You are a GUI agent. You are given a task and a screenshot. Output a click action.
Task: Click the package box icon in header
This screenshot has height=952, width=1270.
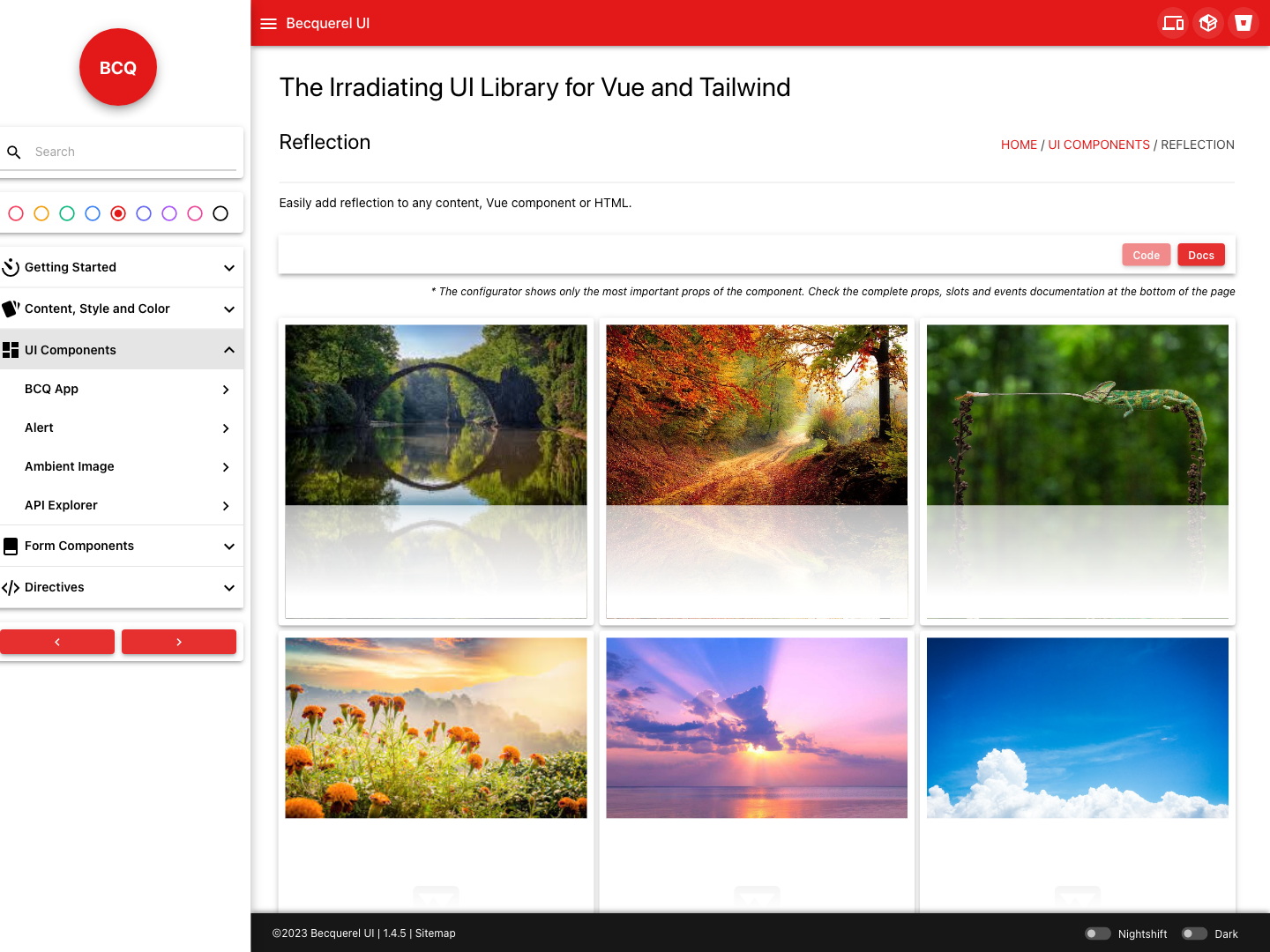pos(1207,23)
